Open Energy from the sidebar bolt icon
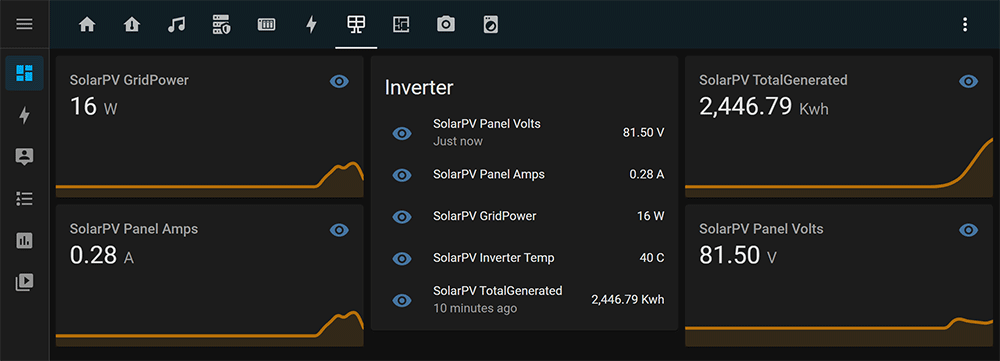This screenshot has width=1000, height=361. [24, 115]
